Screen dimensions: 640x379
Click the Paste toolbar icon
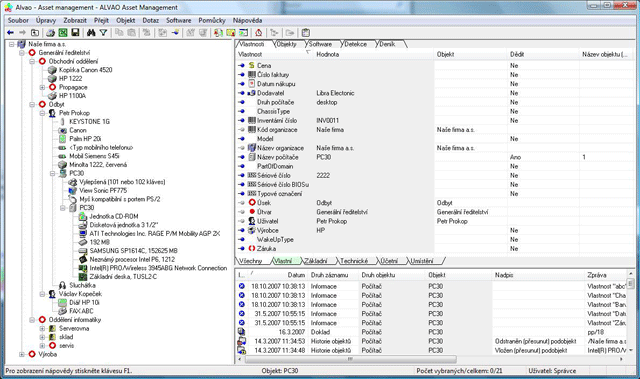(x=131, y=33)
